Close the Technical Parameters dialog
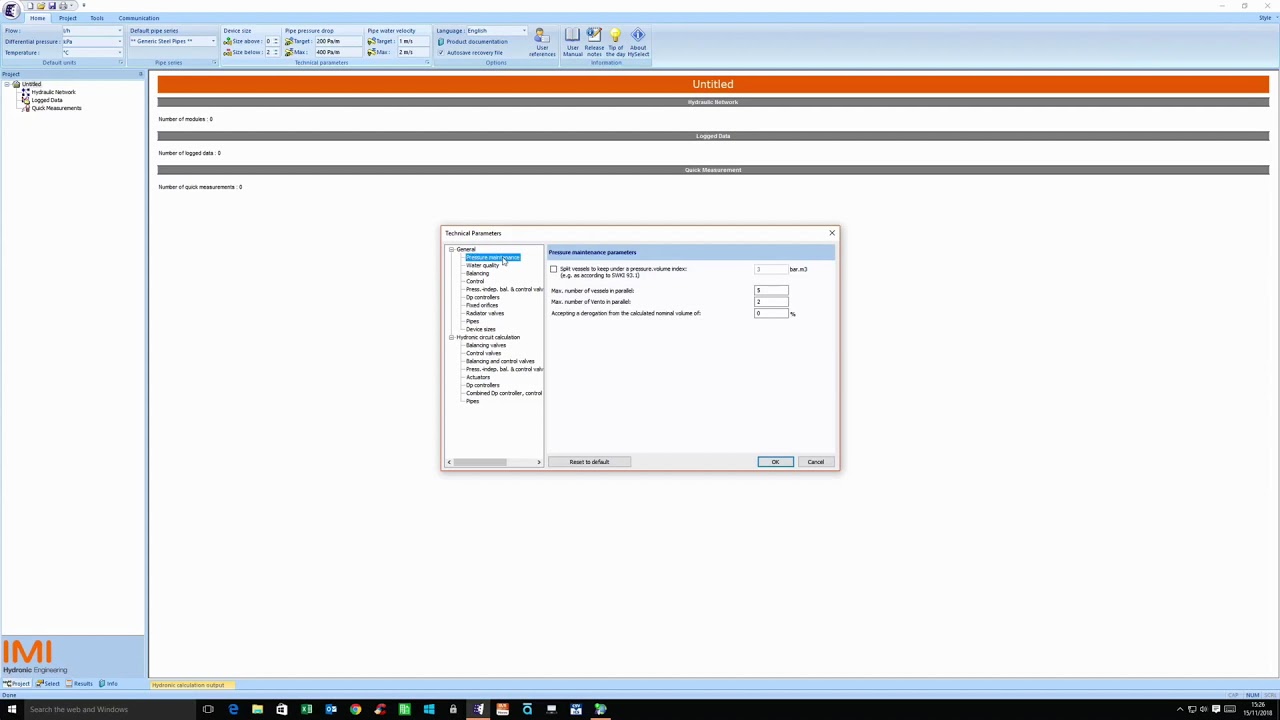 point(831,233)
